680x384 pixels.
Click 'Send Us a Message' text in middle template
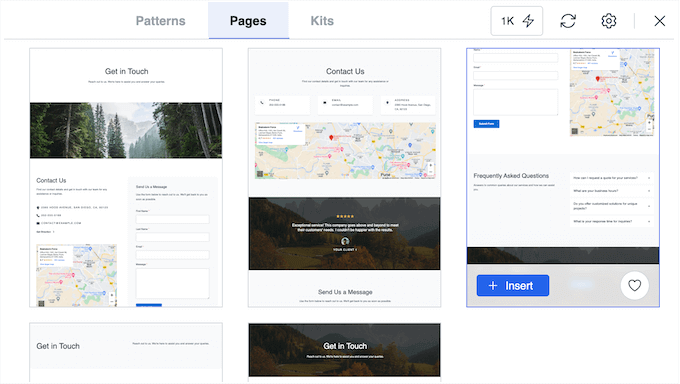coord(345,292)
